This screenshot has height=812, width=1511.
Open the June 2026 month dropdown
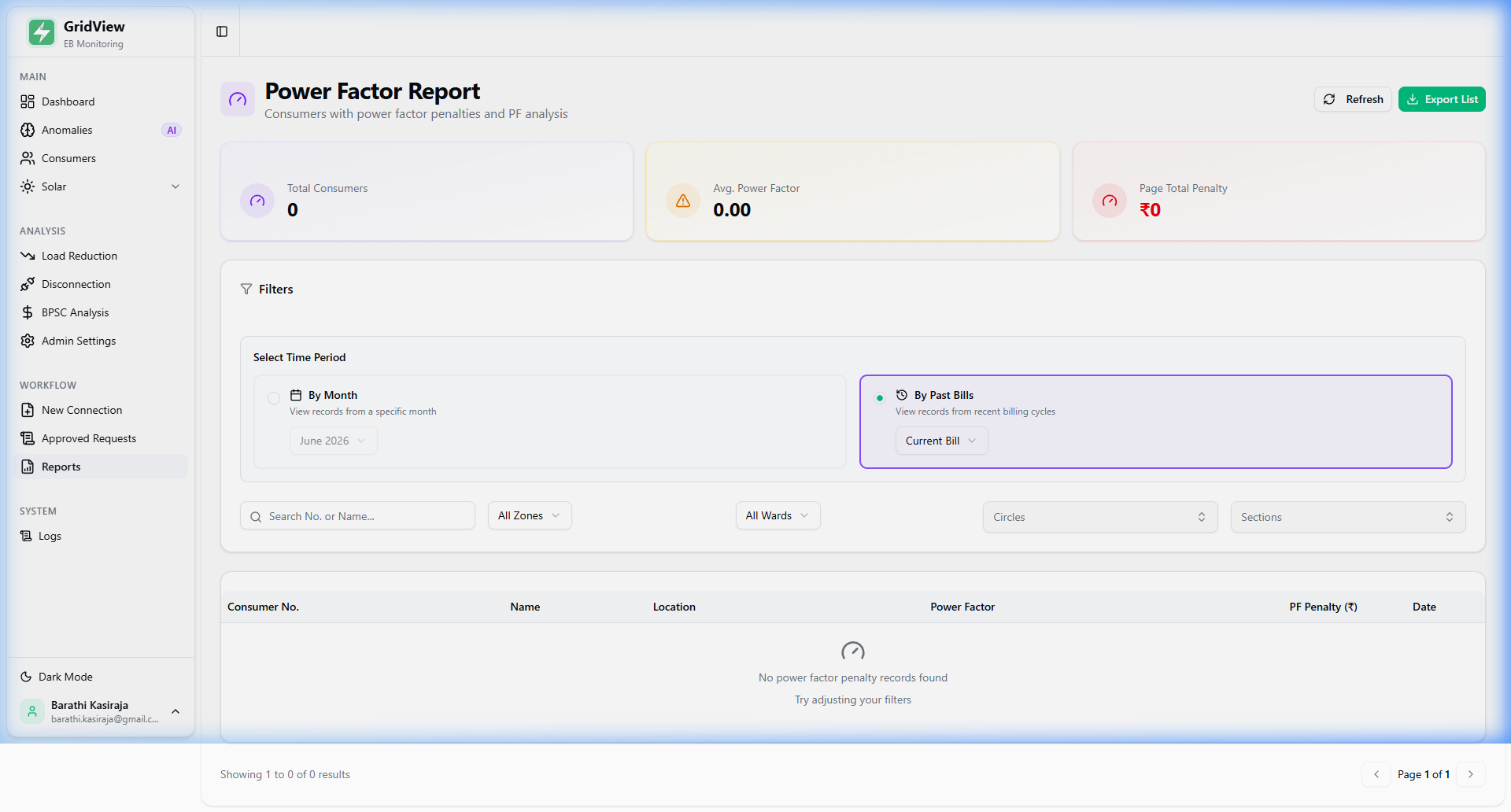coord(333,441)
